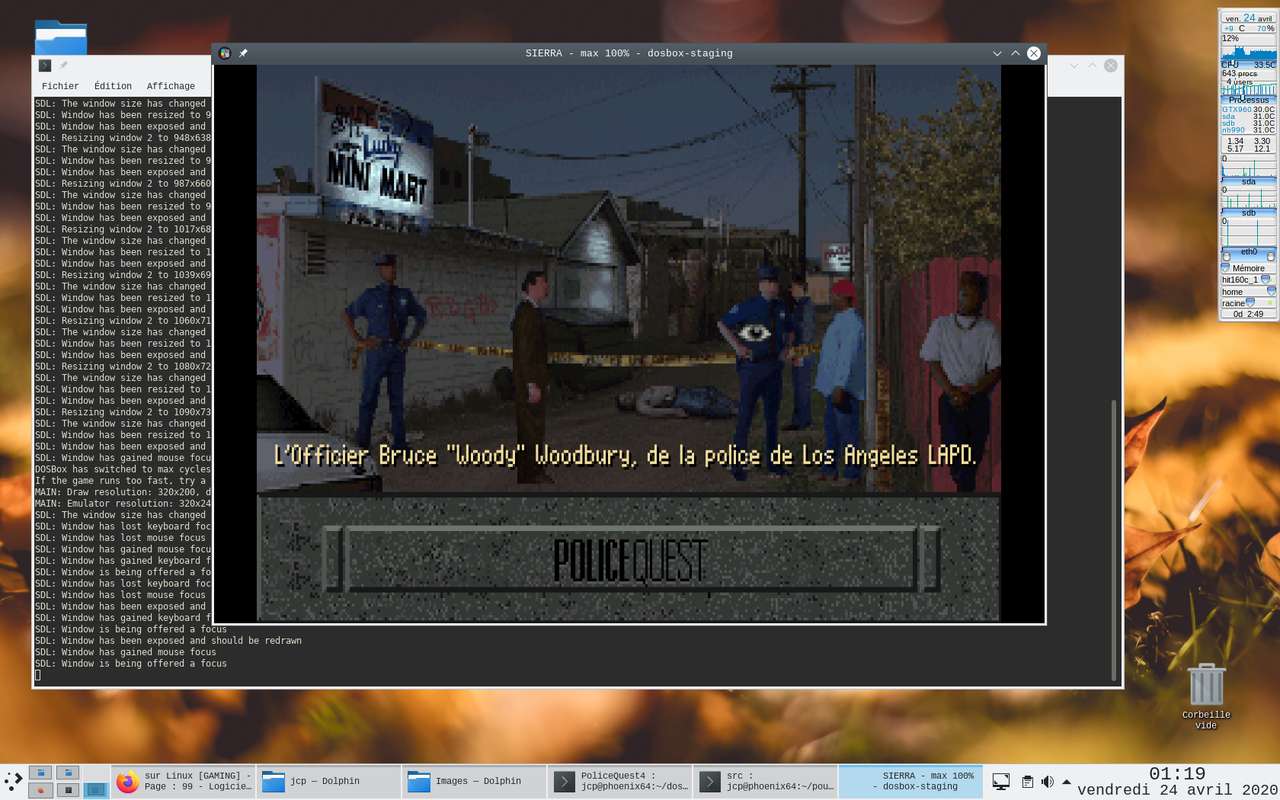Toggle the pin icon in the terminal toolbar
The width and height of the screenshot is (1280, 800).
coord(61,65)
